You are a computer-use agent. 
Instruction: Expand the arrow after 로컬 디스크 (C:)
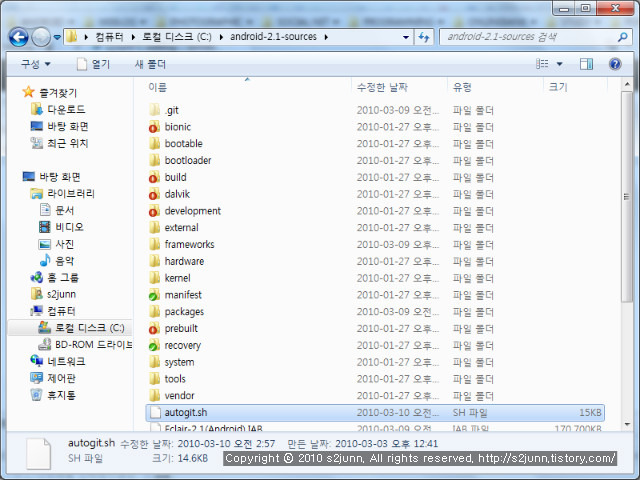pyautogui.click(x=221, y=37)
